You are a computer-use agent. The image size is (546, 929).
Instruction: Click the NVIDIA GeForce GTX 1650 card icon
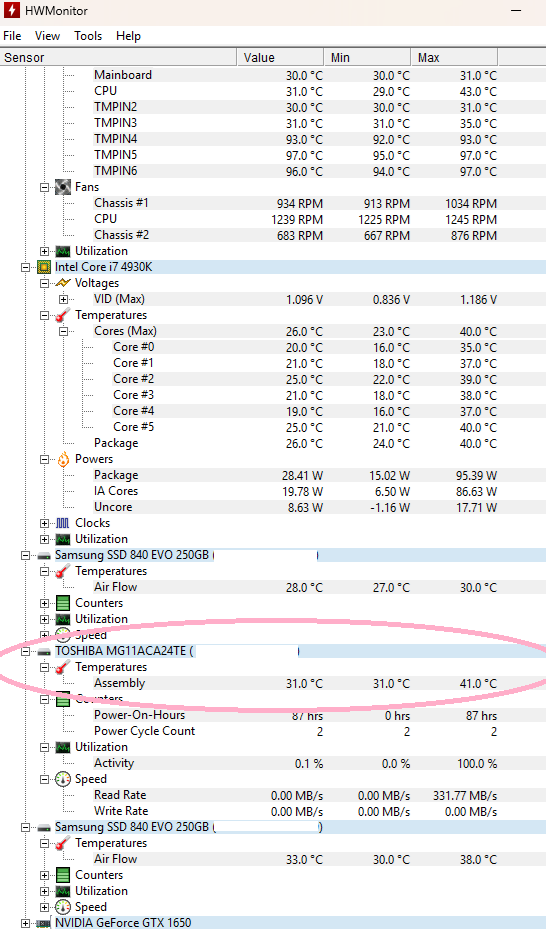44,924
